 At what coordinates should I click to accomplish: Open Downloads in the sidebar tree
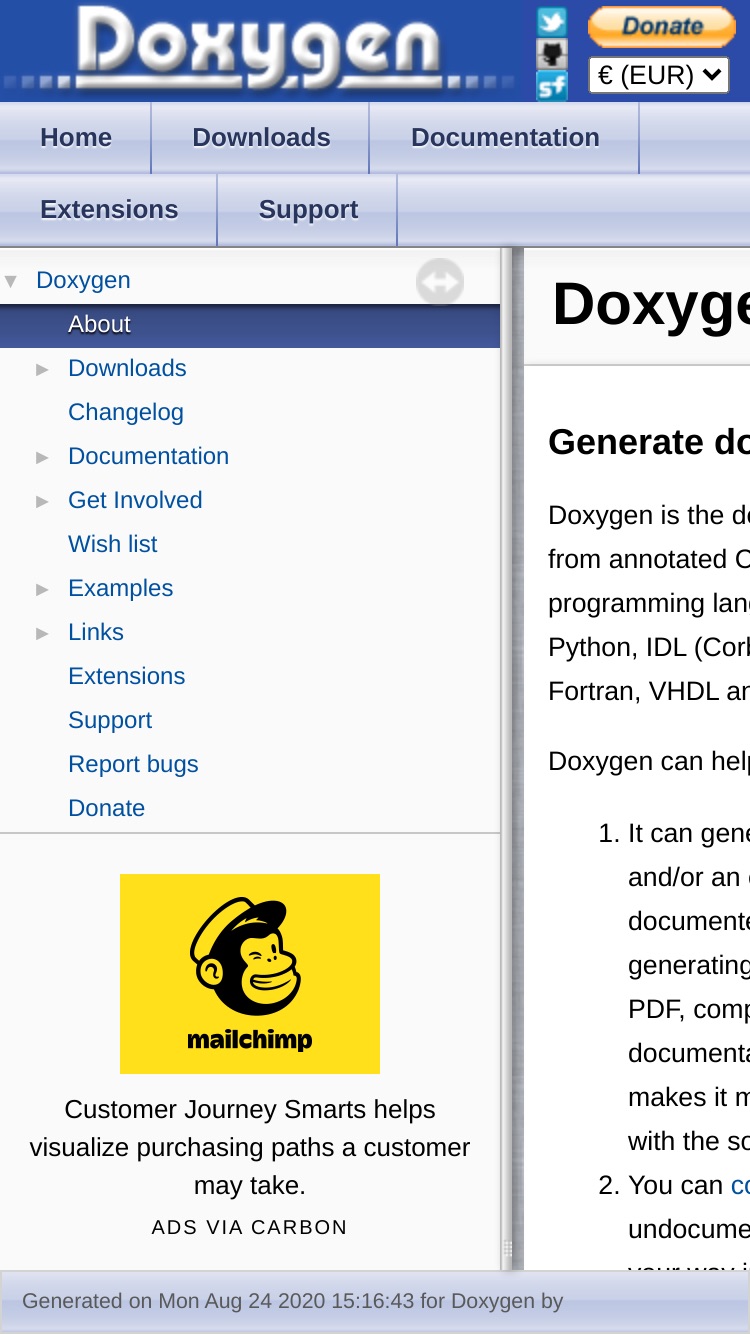click(127, 368)
